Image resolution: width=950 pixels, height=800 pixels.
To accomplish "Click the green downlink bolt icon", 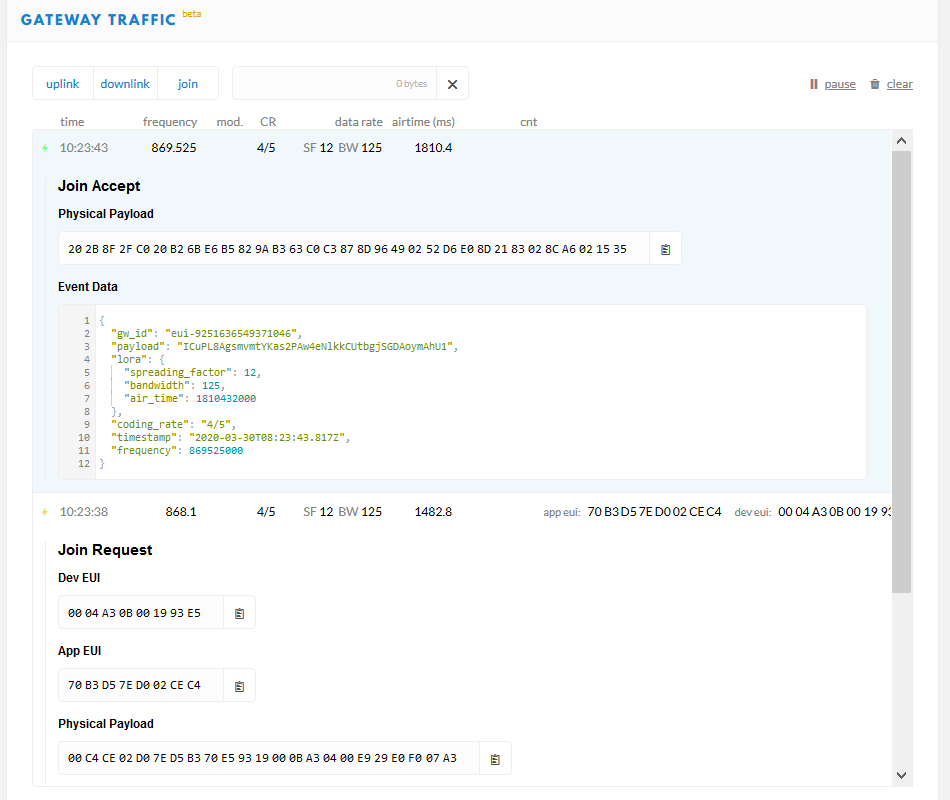I will click(x=44, y=148).
